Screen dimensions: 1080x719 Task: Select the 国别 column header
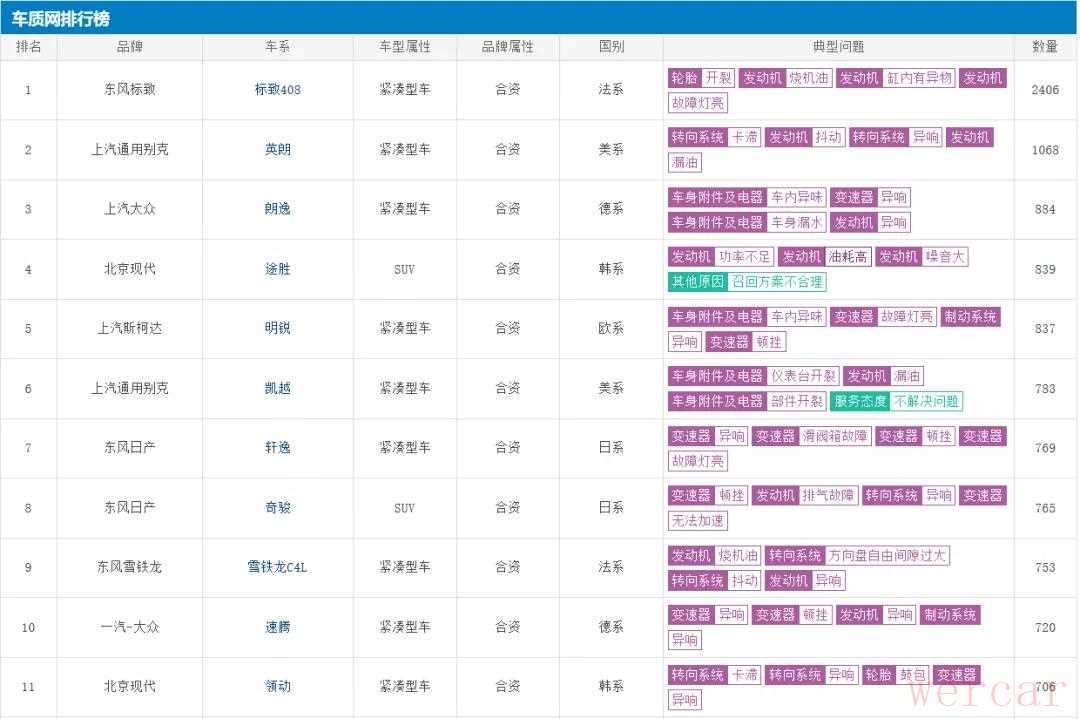(610, 47)
